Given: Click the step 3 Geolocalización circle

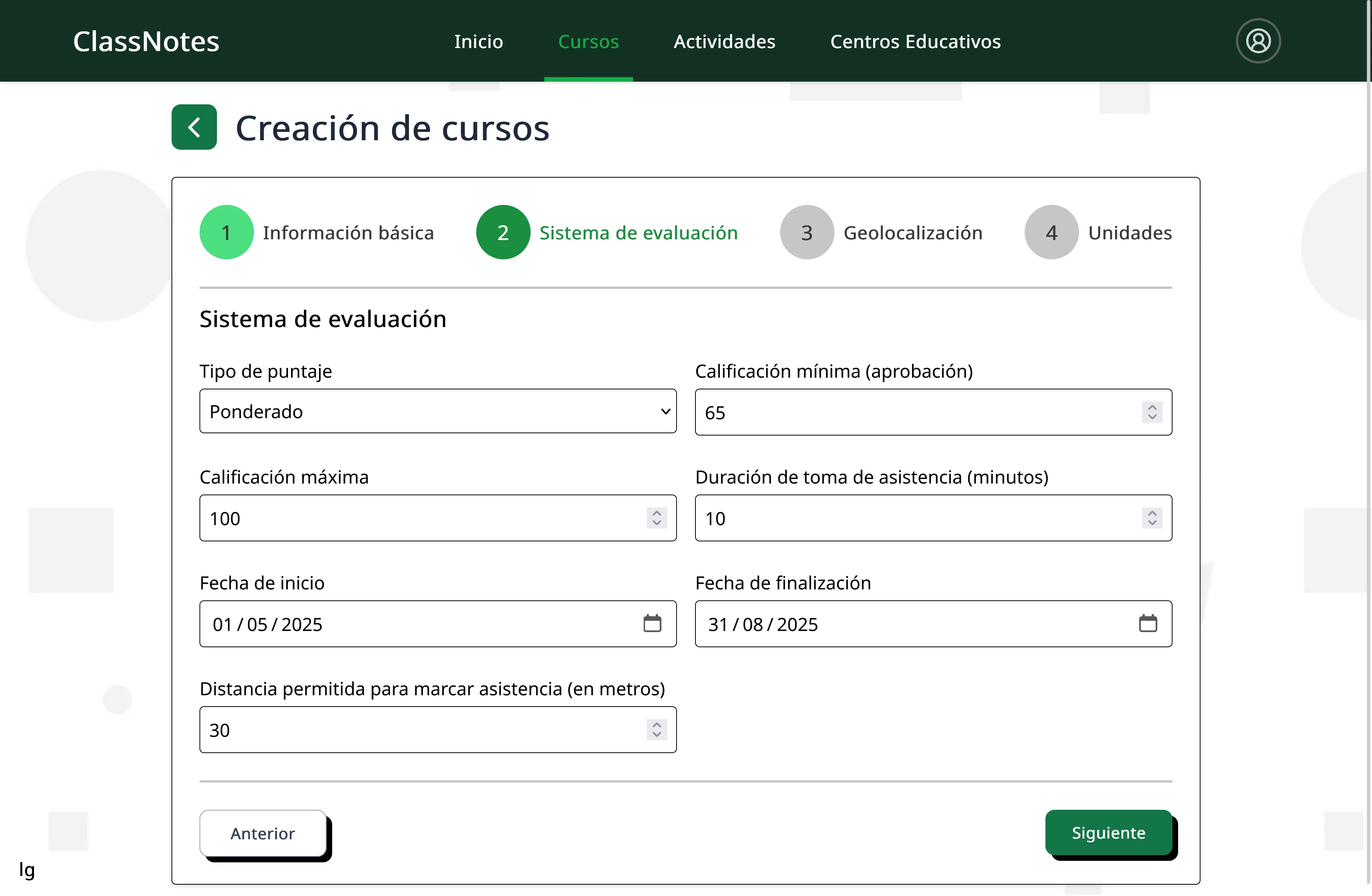Looking at the screenshot, I should 806,232.
